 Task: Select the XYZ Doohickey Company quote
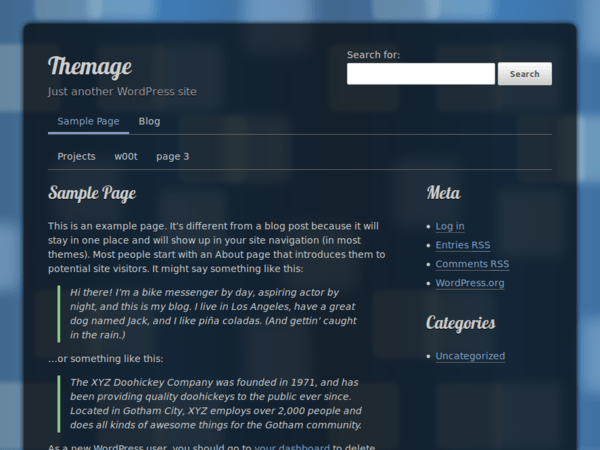click(x=216, y=404)
